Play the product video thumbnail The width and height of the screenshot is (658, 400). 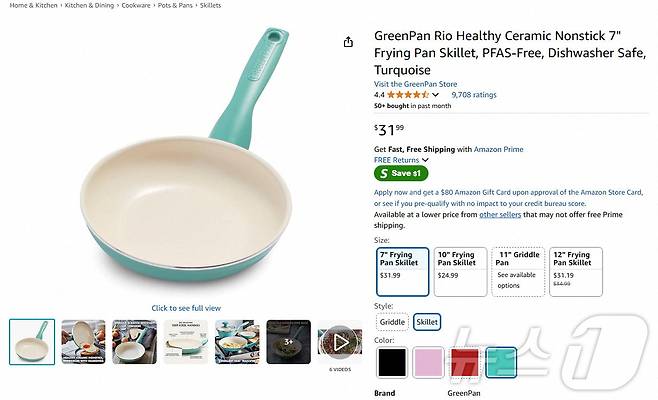pos(340,342)
